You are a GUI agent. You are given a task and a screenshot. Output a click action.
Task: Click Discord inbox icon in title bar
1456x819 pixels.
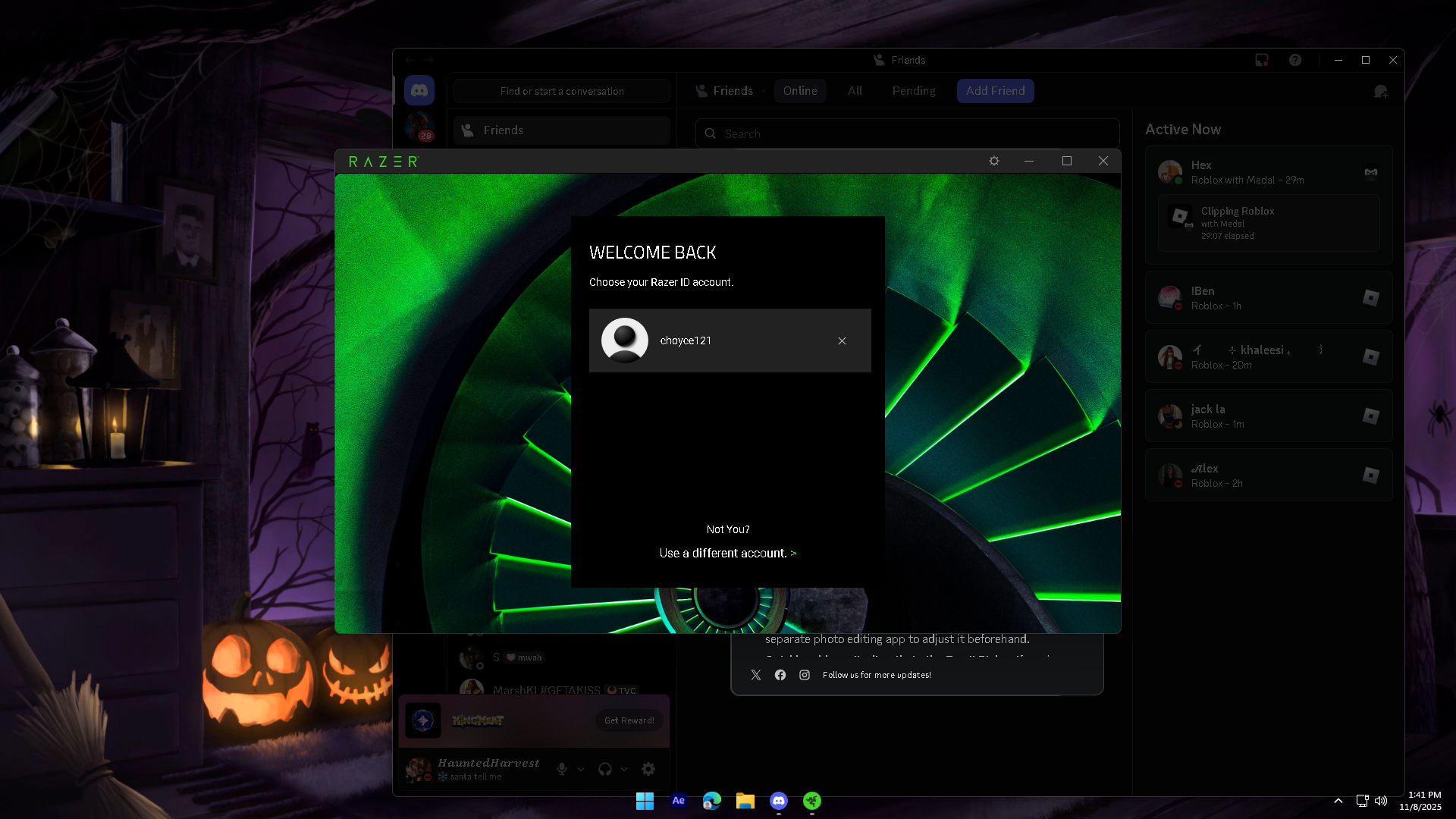click(1262, 60)
